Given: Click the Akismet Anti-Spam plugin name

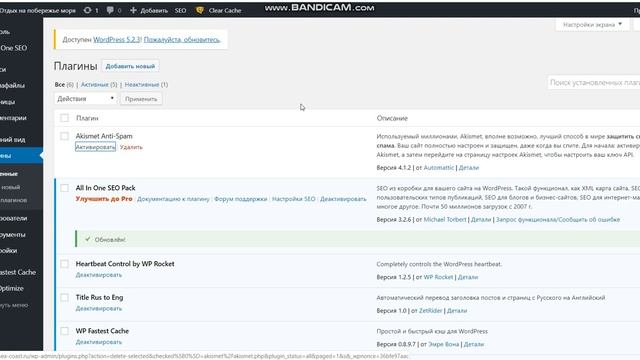Looking at the screenshot, I should (104, 136).
